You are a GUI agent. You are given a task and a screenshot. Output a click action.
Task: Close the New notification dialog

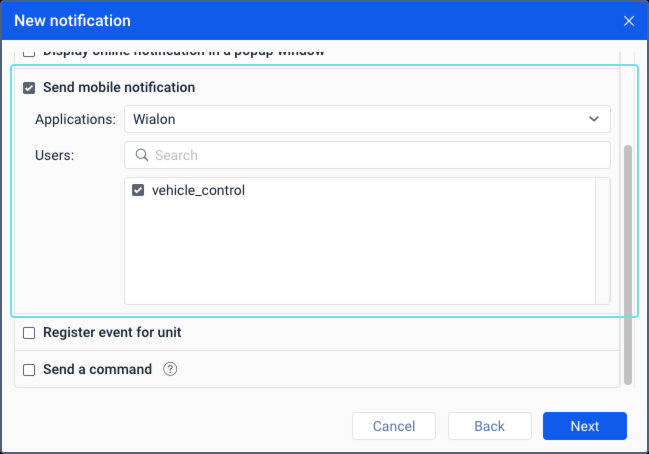629,20
